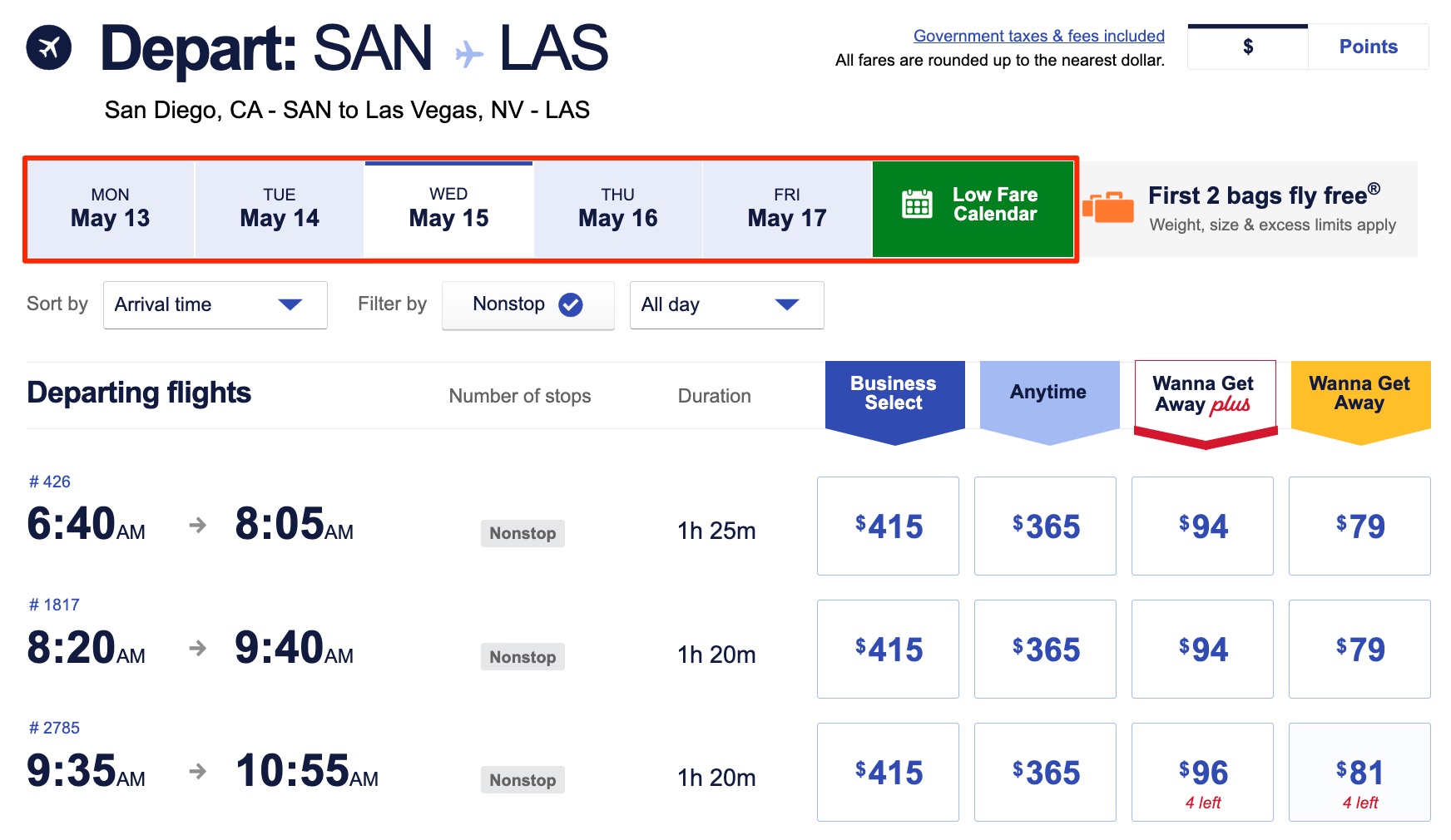Select the TUE May 14 date tab

(279, 208)
